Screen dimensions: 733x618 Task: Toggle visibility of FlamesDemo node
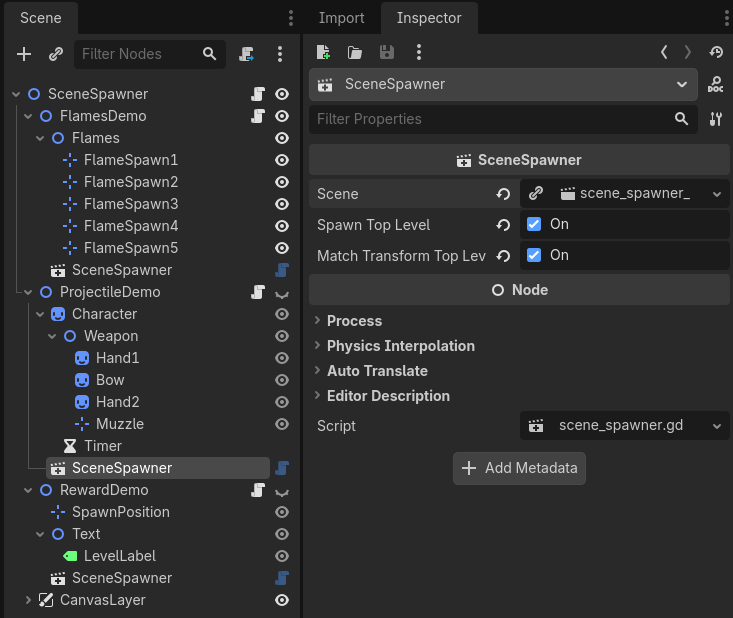(x=282, y=116)
